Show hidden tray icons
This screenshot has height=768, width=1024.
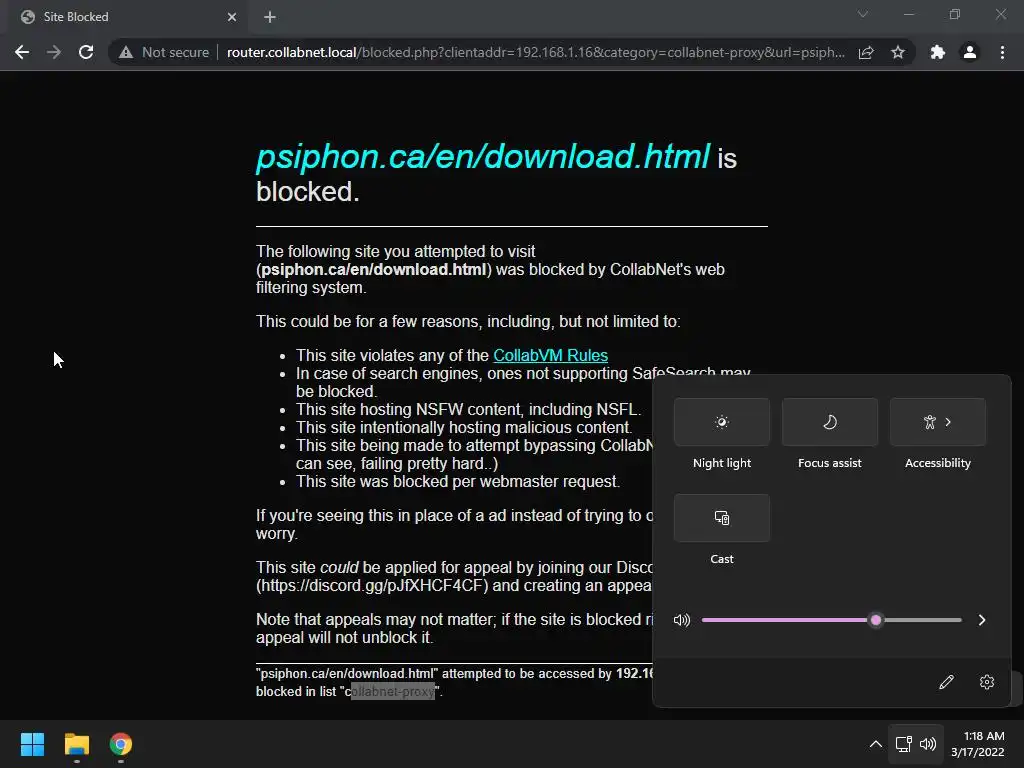[876, 744]
